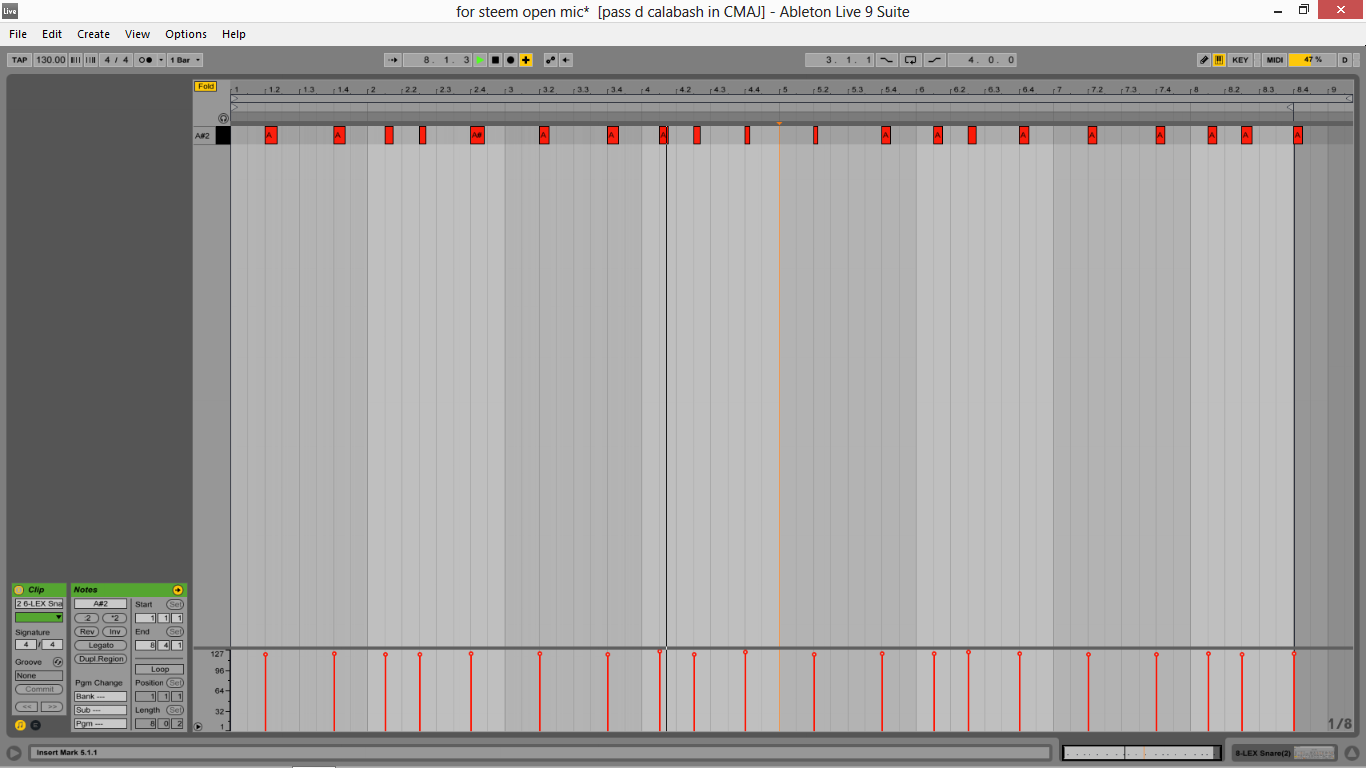Open the Options menu
This screenshot has height=768, width=1366.
click(x=186, y=33)
